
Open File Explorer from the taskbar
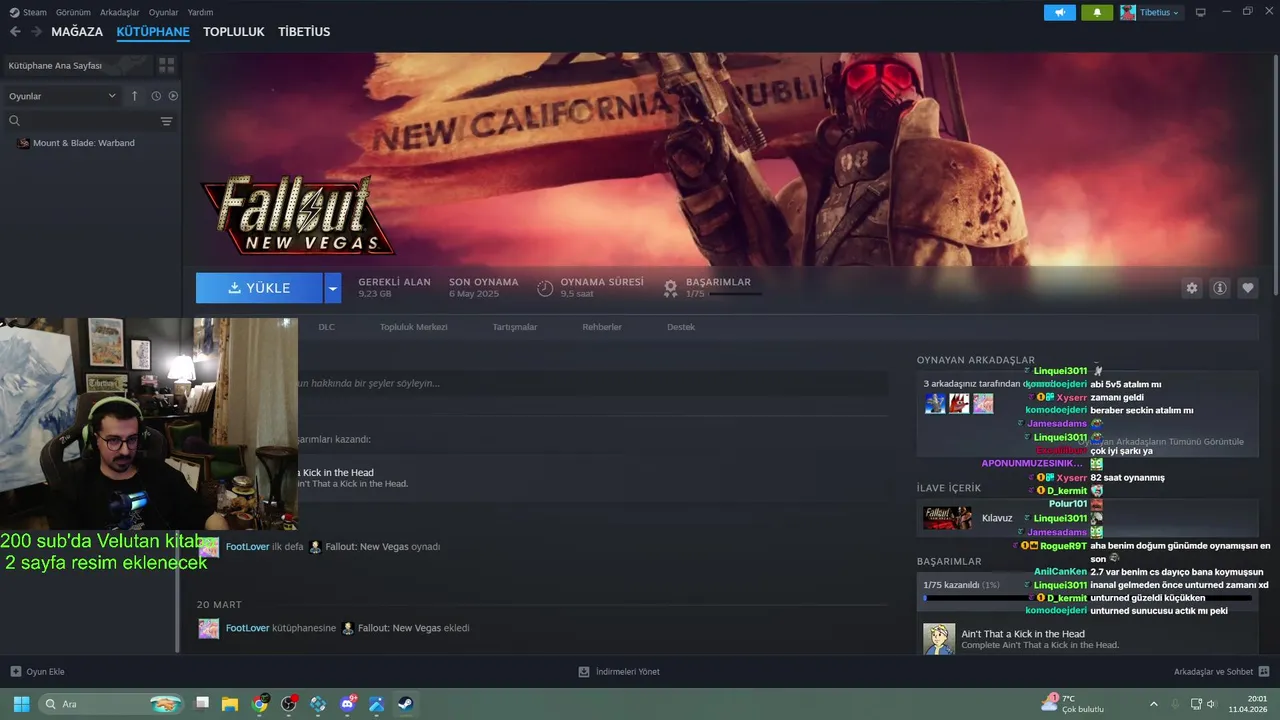tap(230, 704)
